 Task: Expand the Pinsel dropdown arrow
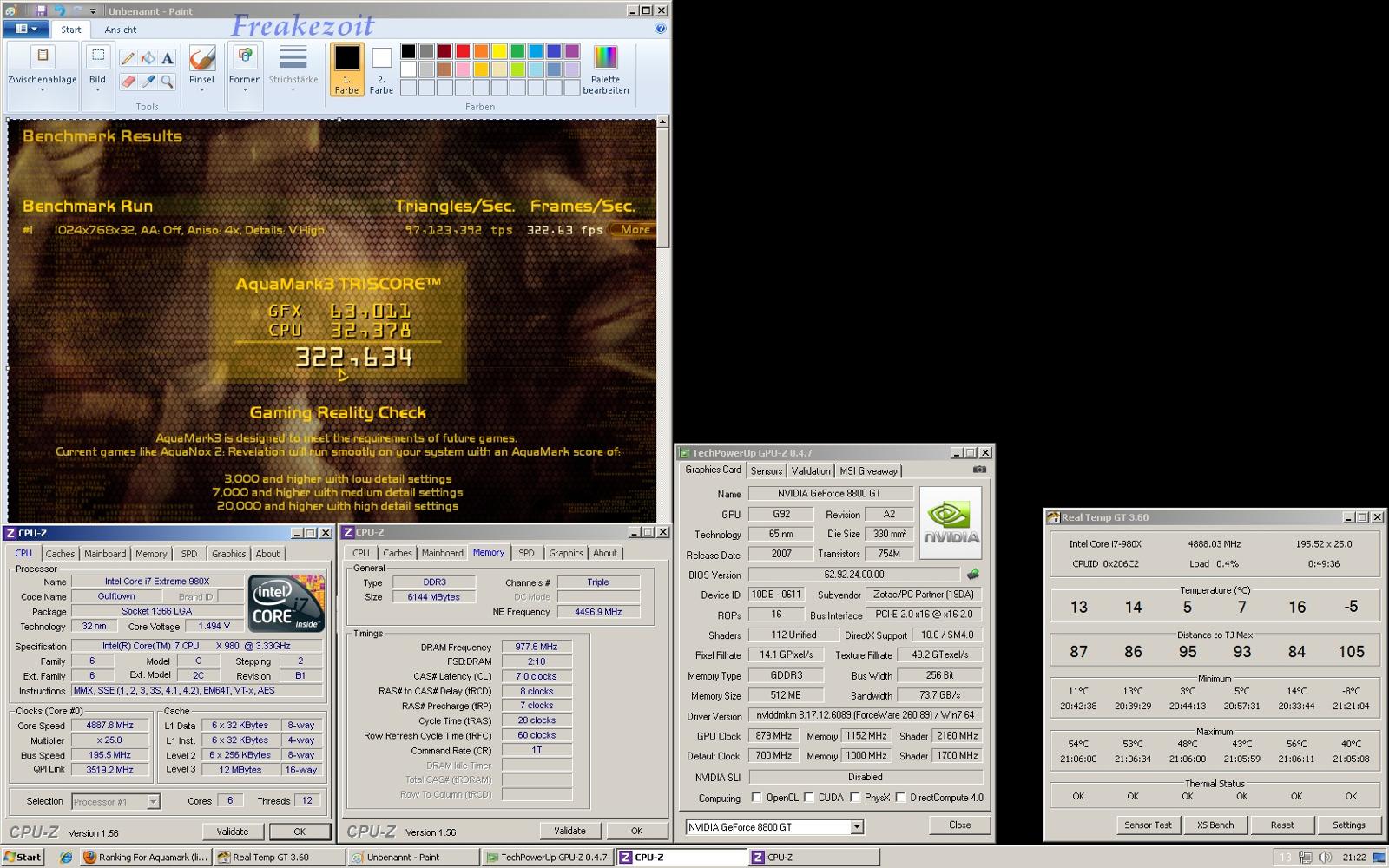point(201,90)
